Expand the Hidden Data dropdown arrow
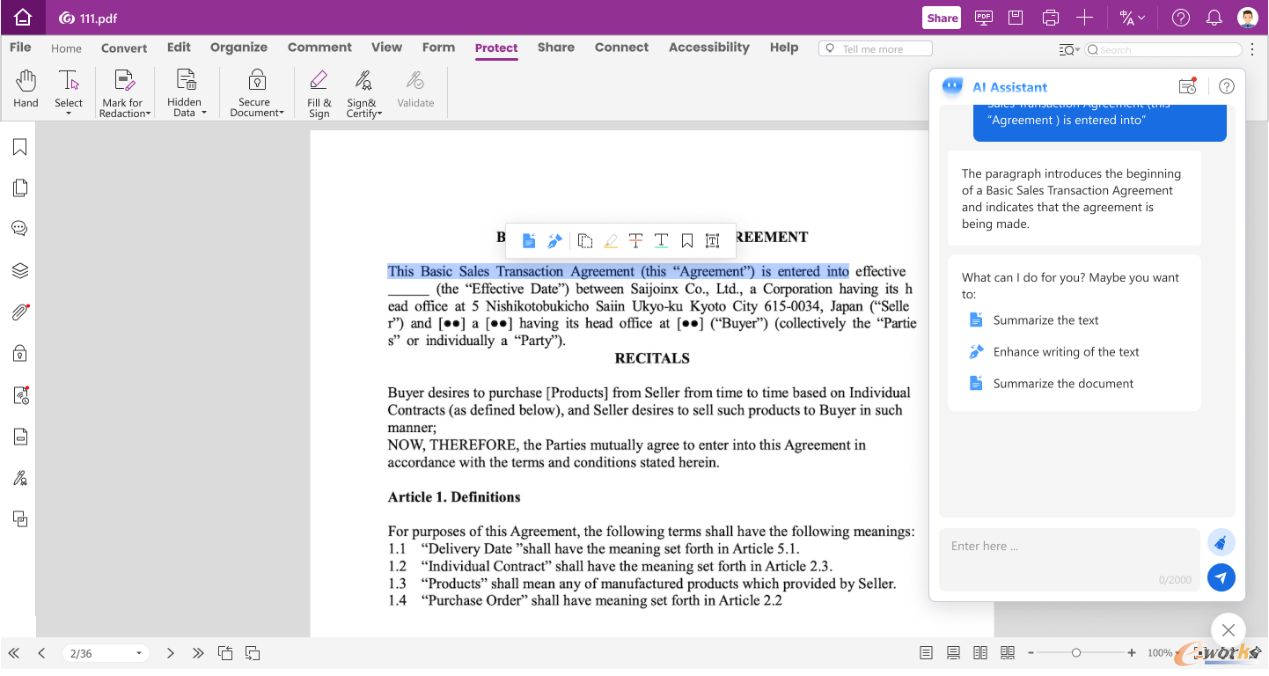Screen dimensions: 1269x676 click(204, 113)
